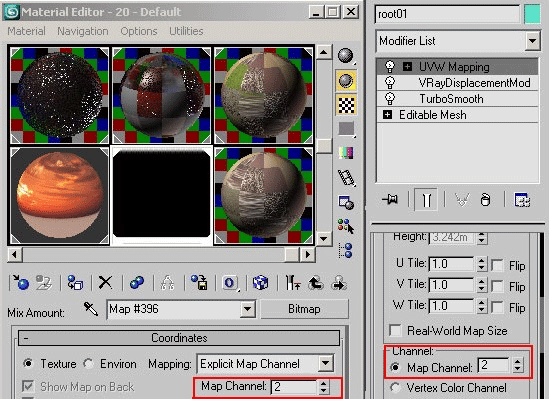Click the Reset Map X icon

105,282
